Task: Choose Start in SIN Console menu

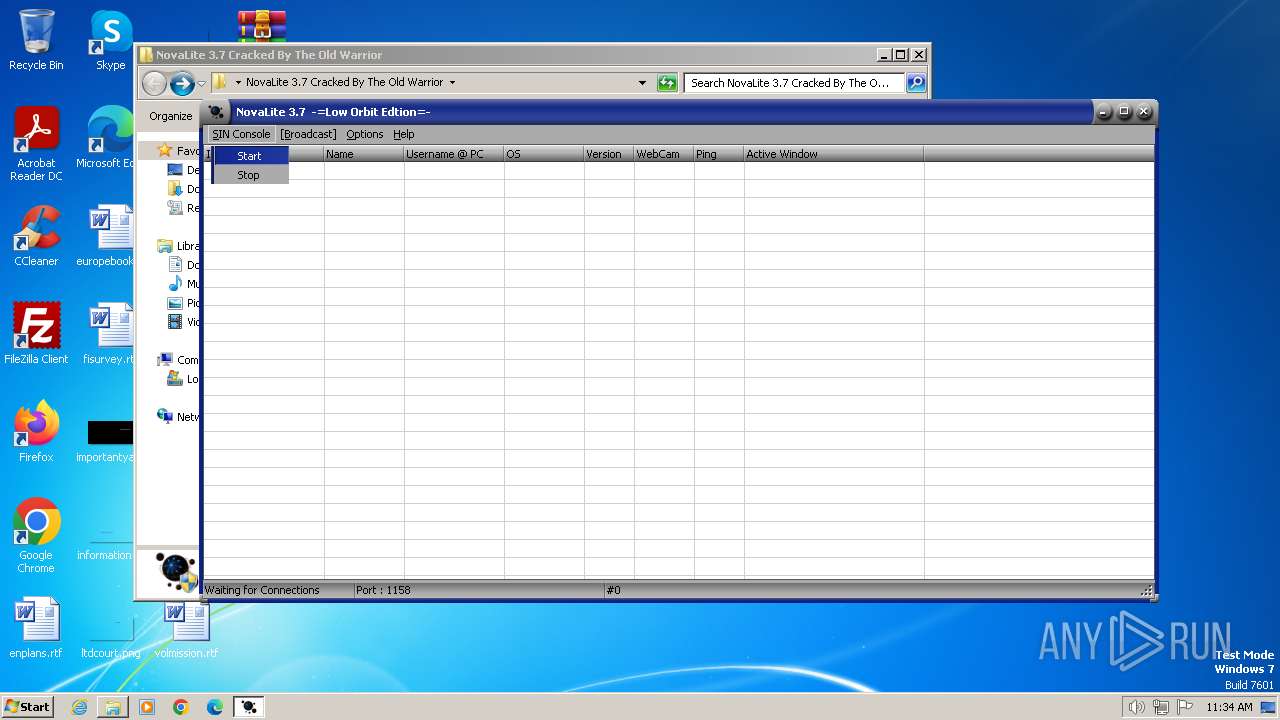Action: pyautogui.click(x=250, y=156)
